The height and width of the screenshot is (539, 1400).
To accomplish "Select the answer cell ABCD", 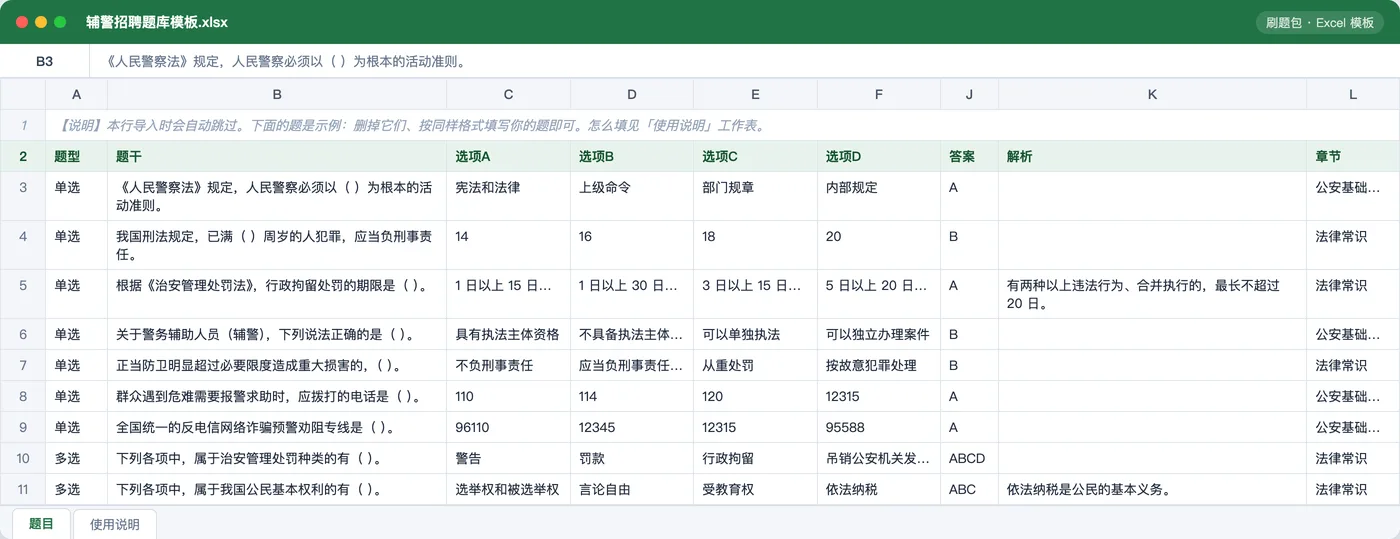I will click(x=969, y=458).
